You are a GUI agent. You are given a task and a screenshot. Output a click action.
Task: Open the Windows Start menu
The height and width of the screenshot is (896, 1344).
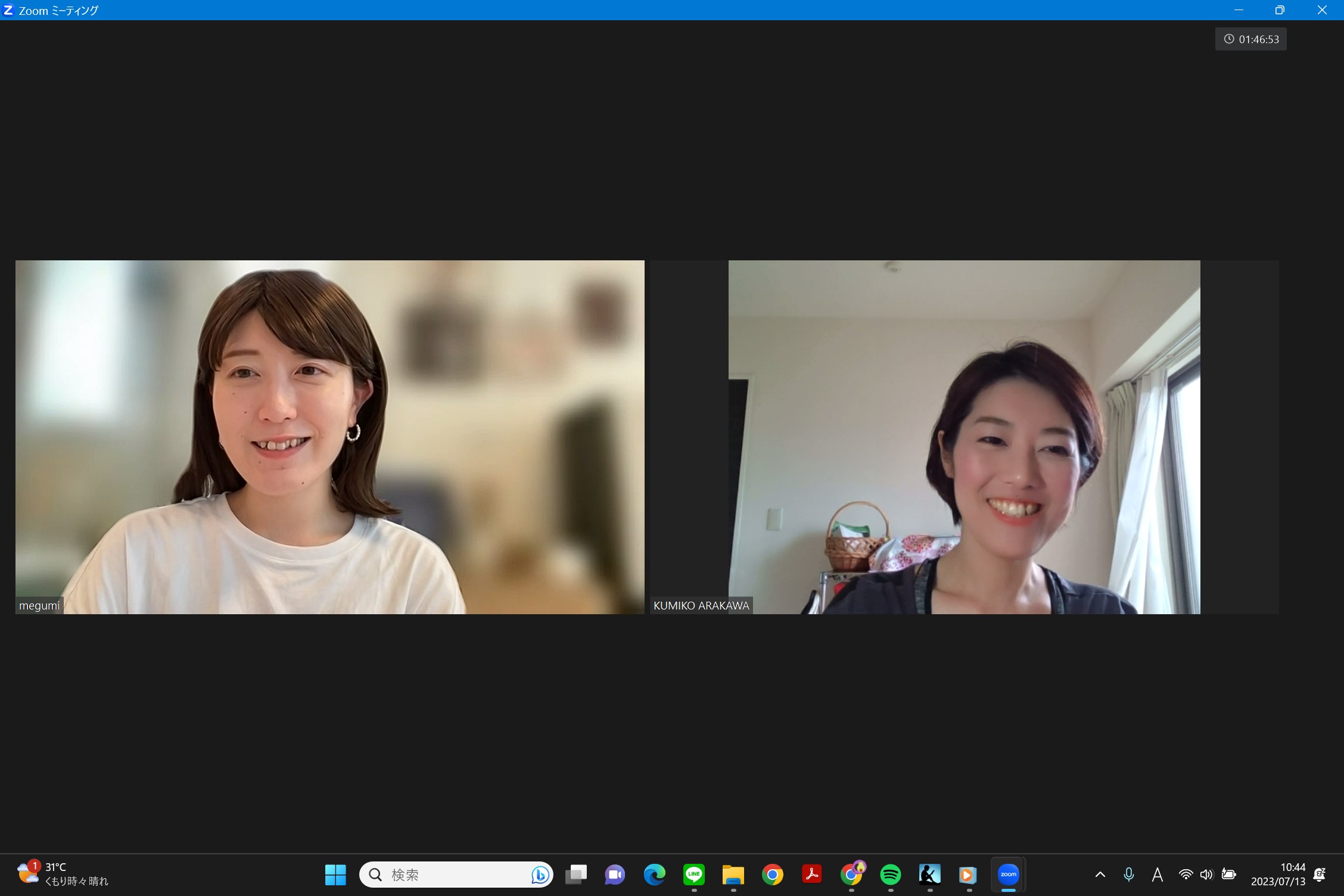[335, 875]
